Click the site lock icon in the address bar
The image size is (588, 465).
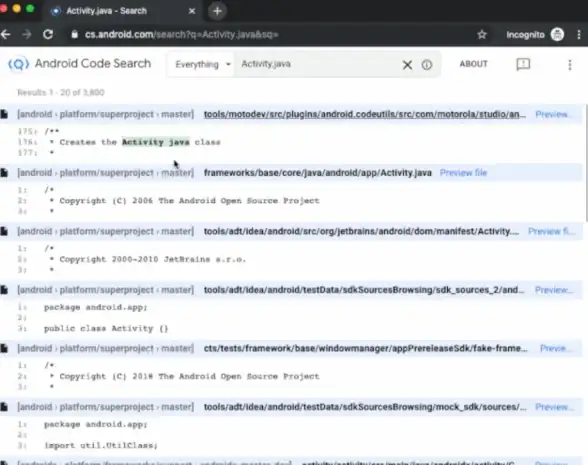(75, 34)
